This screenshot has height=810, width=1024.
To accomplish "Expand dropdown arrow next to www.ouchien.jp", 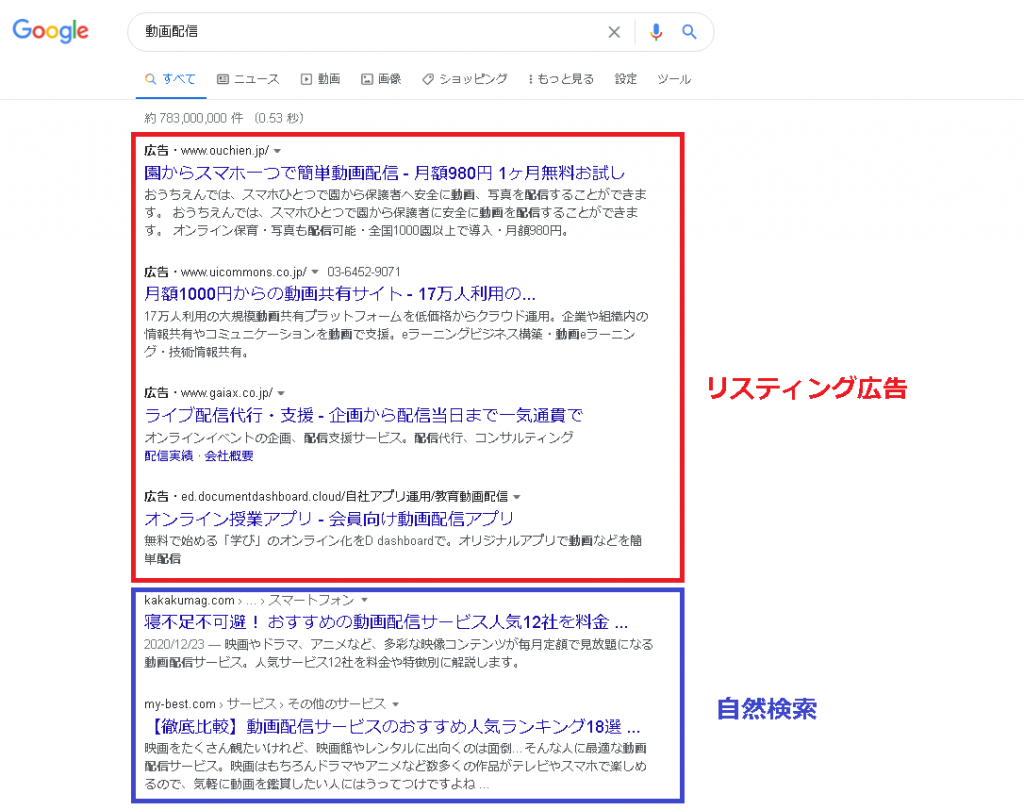I will tap(278, 151).
